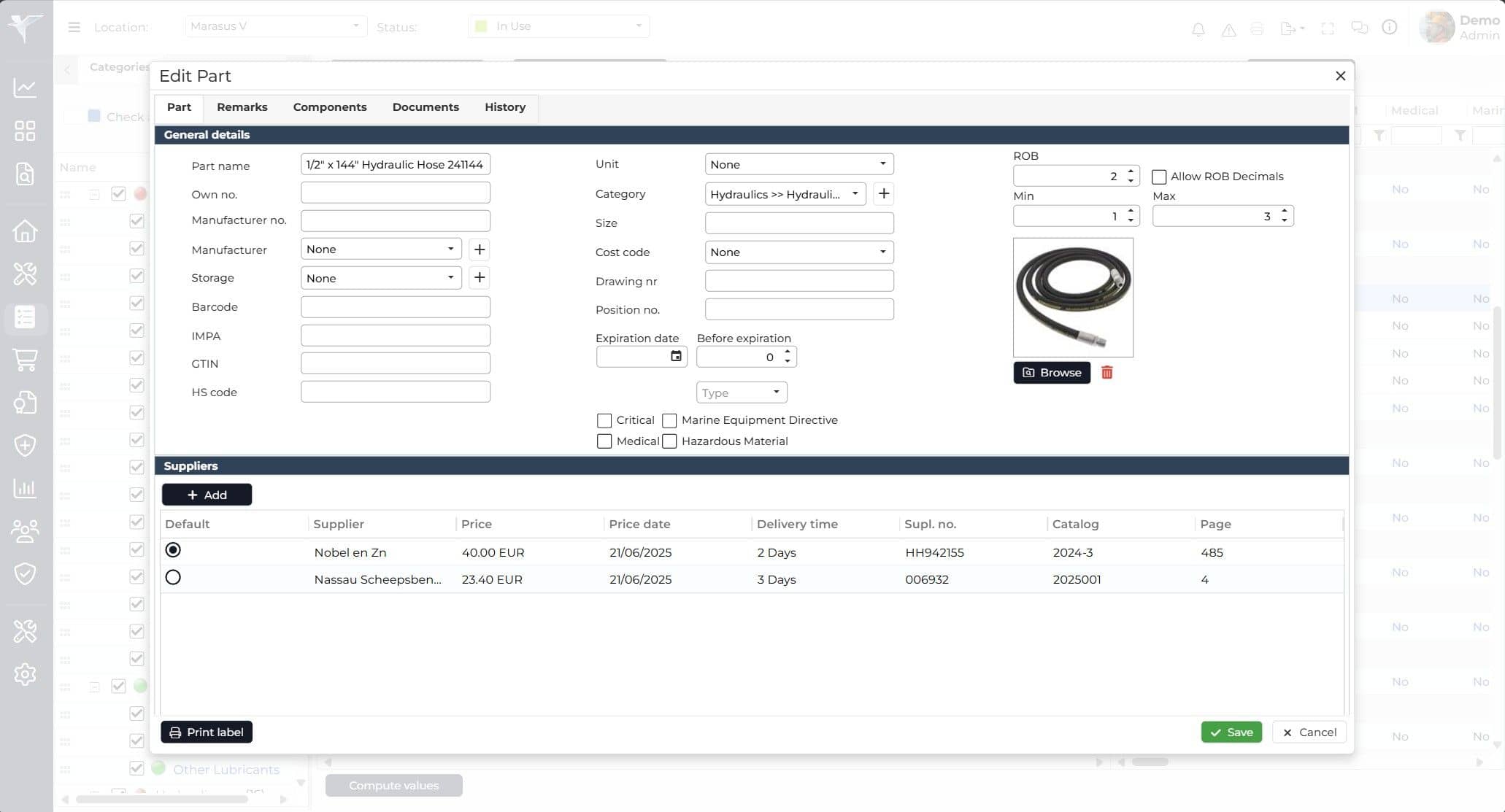Open the Storage dropdown
This screenshot has width=1505, height=812.
[381, 278]
